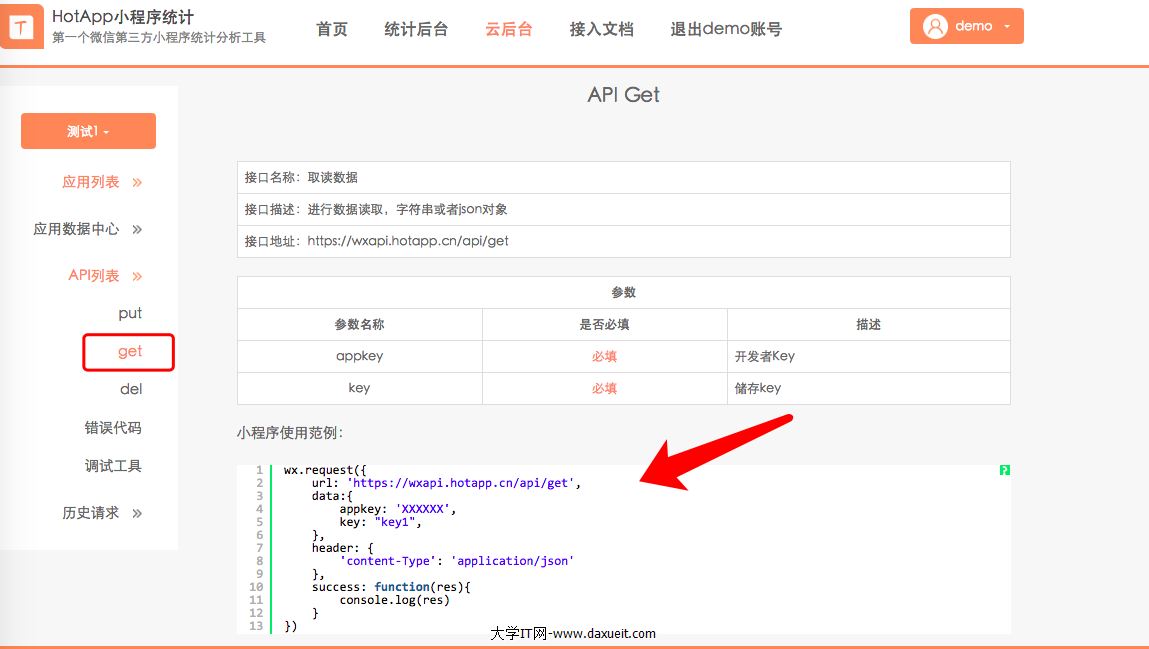Click 退出demo账号 to log out
This screenshot has height=649, width=1149.
point(726,29)
